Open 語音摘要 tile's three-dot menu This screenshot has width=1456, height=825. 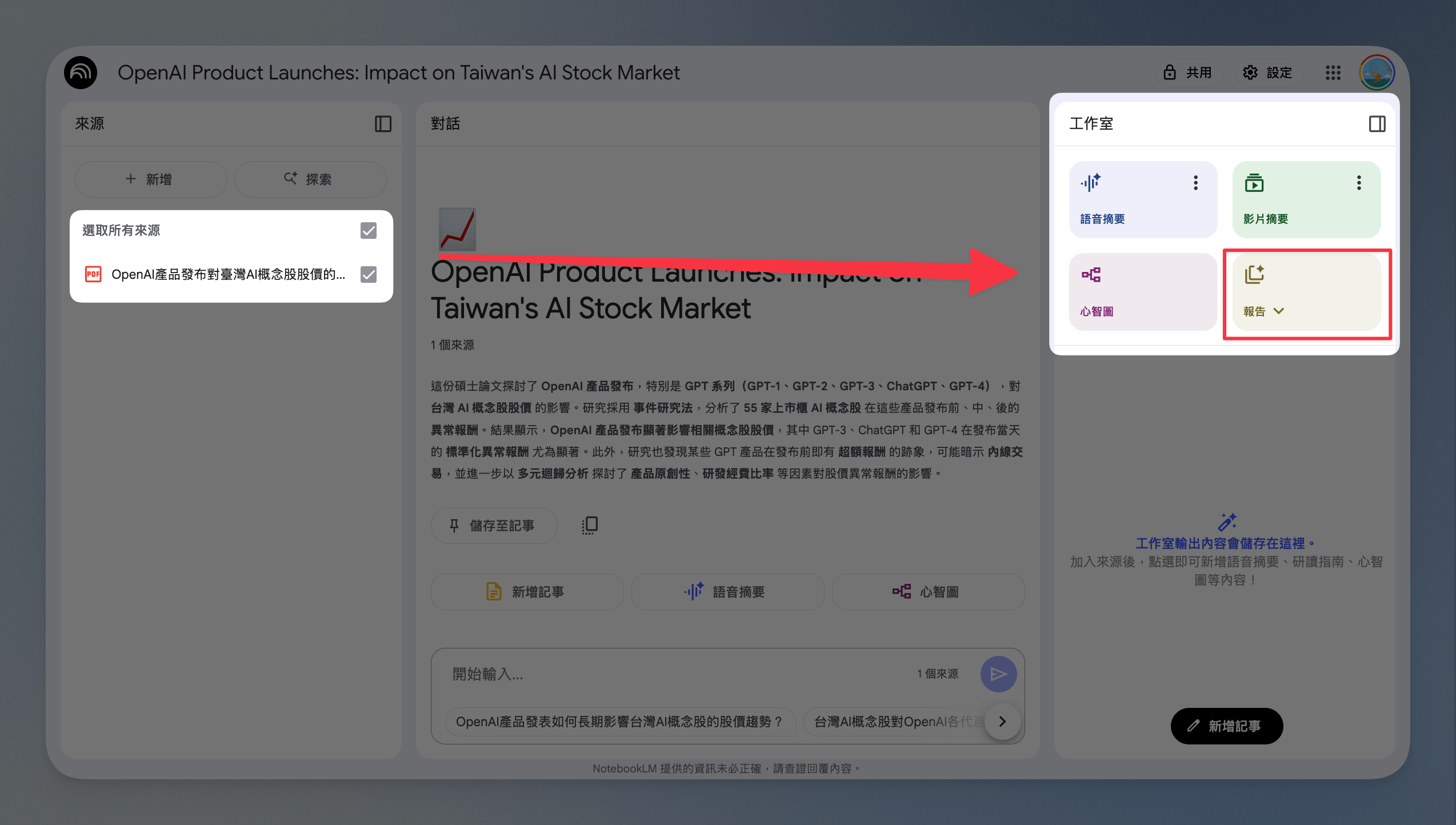1195,183
